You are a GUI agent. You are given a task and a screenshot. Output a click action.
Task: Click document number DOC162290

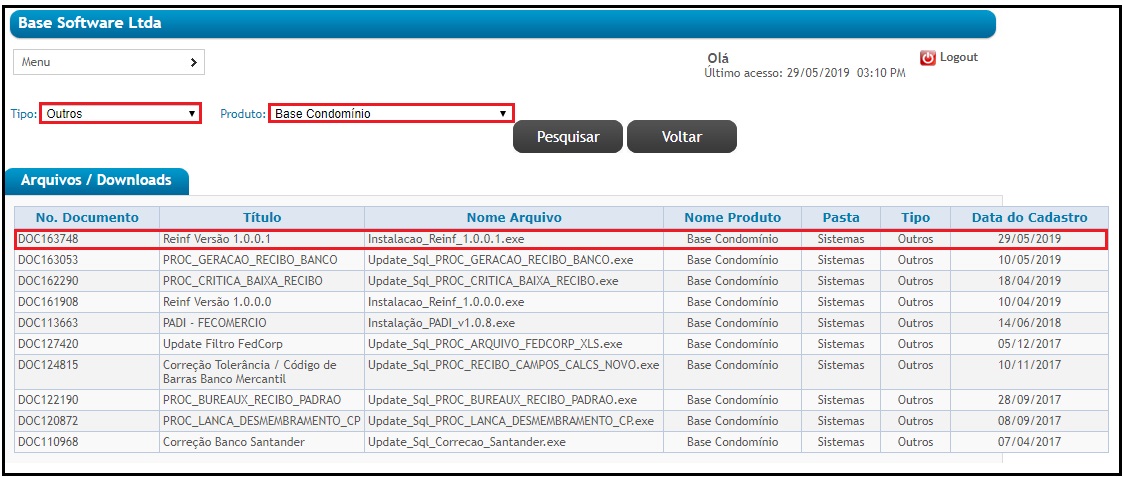pyautogui.click(x=47, y=280)
